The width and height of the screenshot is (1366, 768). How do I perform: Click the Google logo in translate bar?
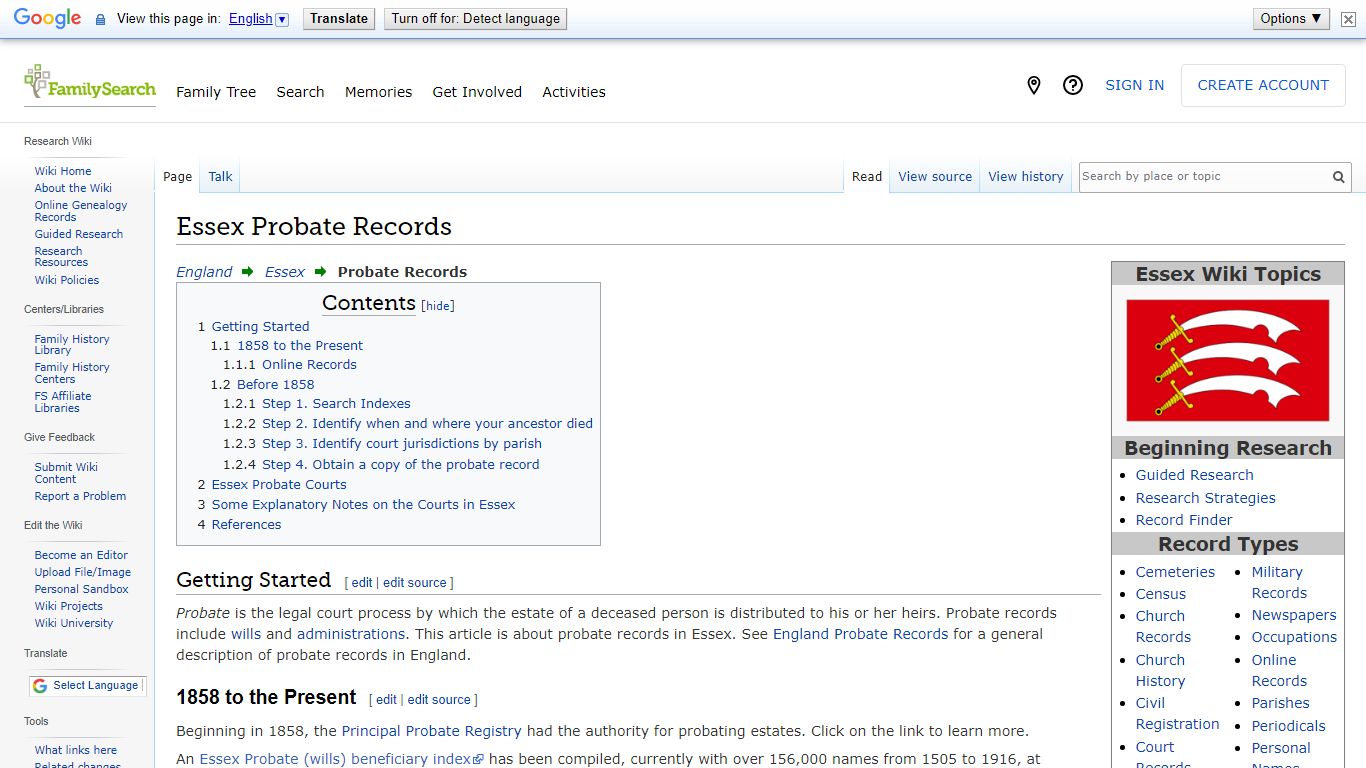click(47, 19)
